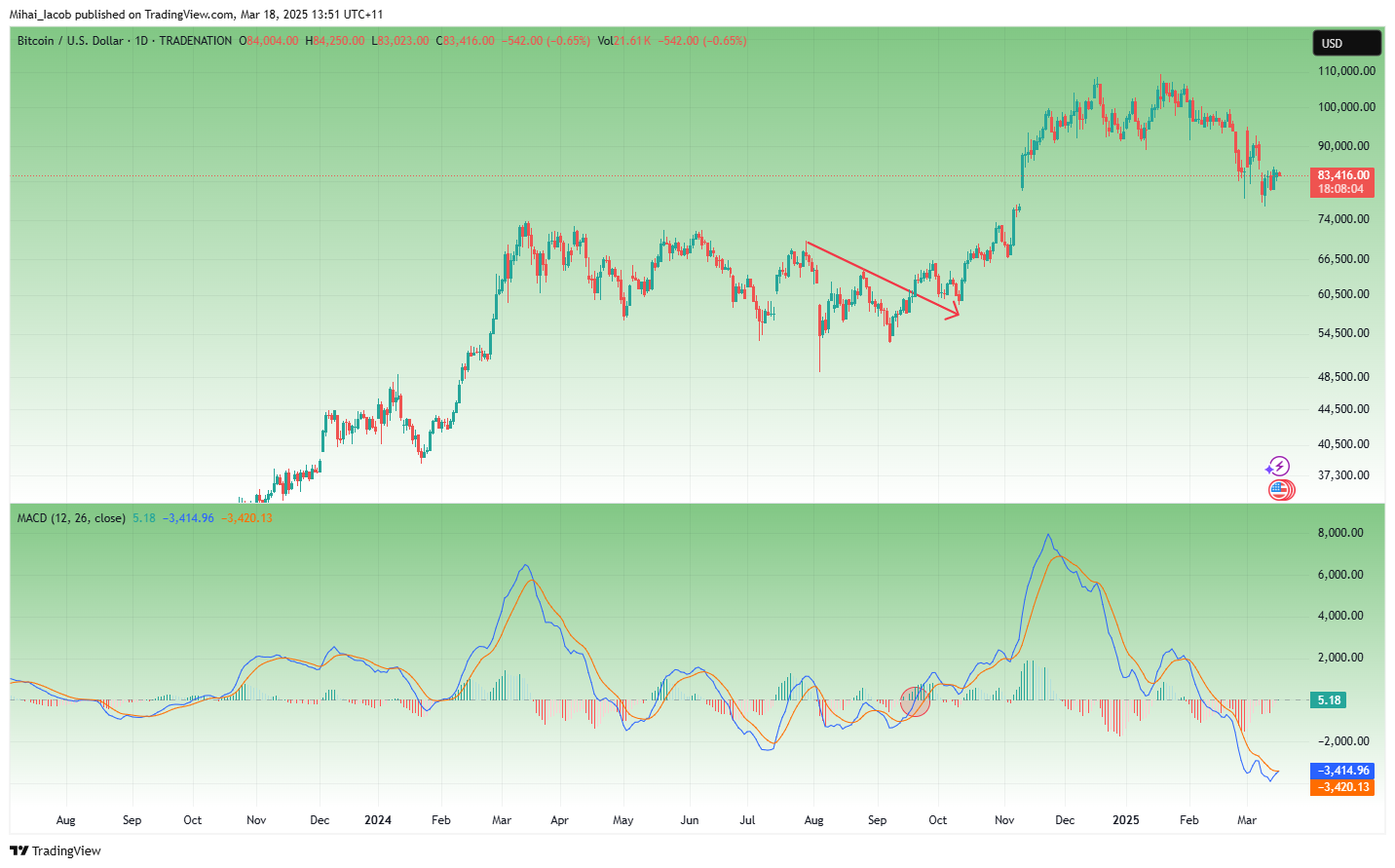Screen dimensions: 1395x868
Task: Click the 4,000.00 MACD axis label
Action: click(x=1340, y=616)
